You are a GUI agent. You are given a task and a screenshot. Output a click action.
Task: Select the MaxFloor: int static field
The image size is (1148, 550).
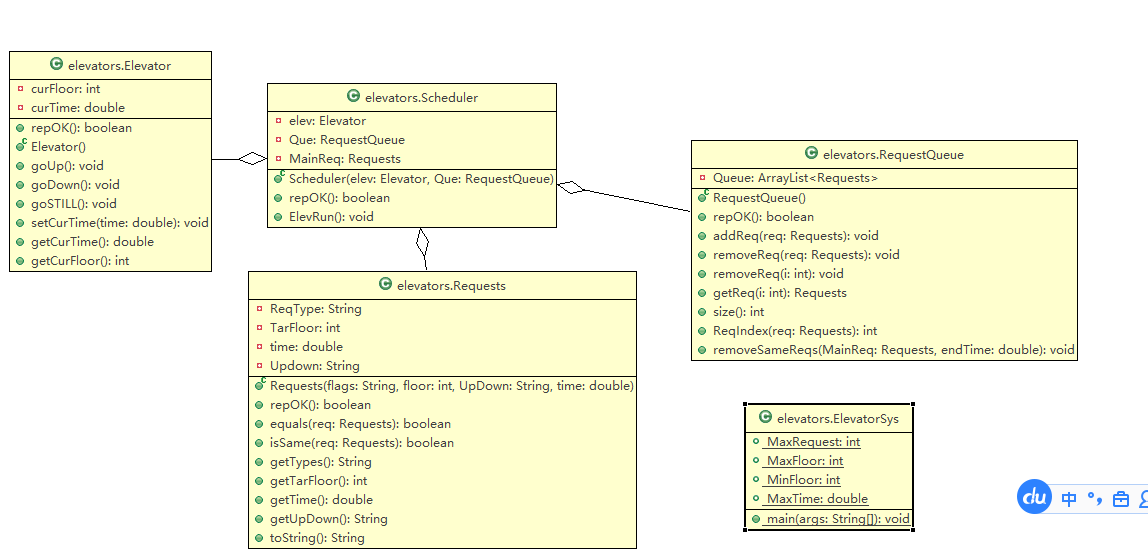click(804, 461)
